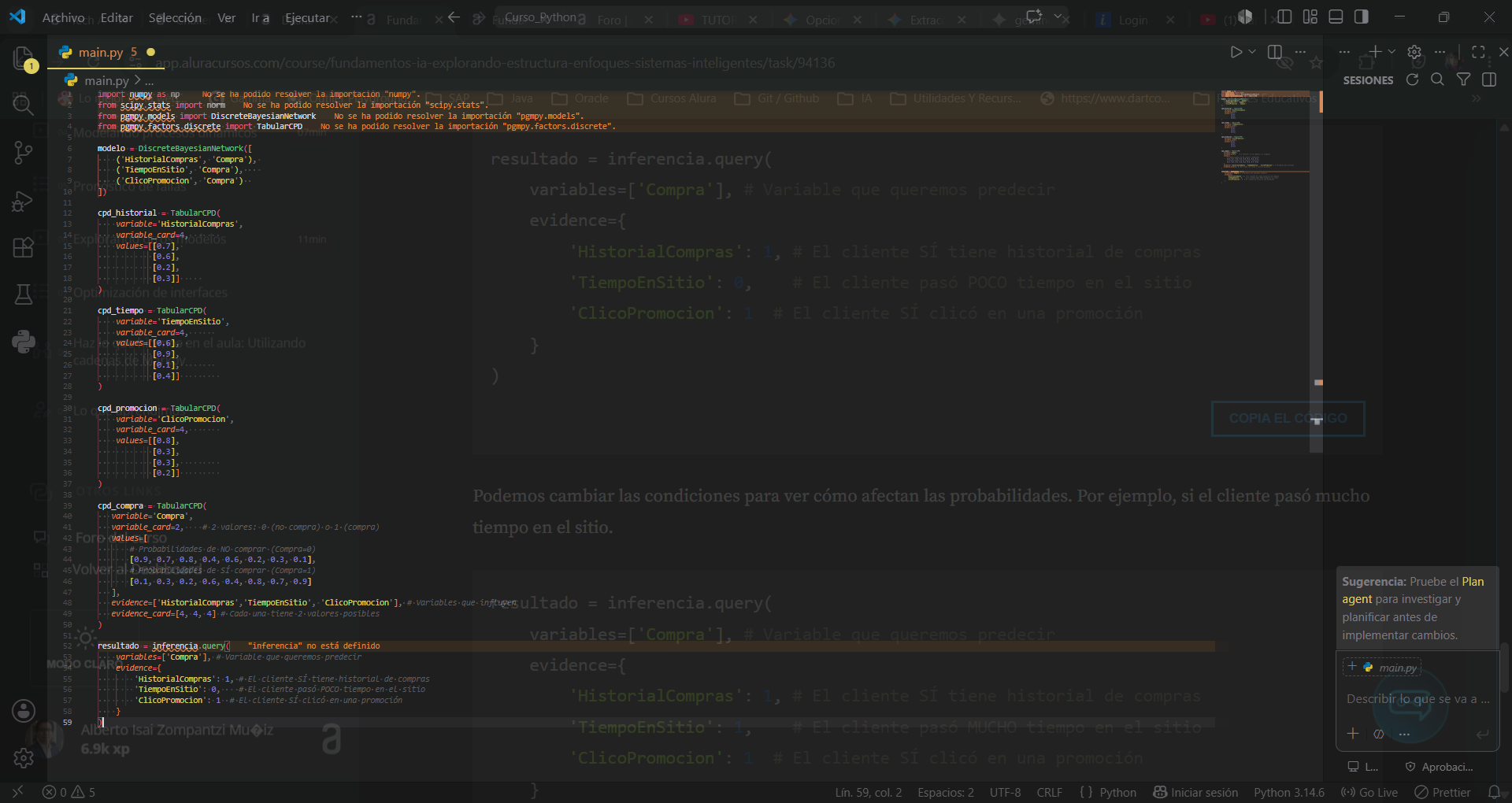Split the editor to the right
Viewport: 1512px width, 803px height.
click(1275, 52)
